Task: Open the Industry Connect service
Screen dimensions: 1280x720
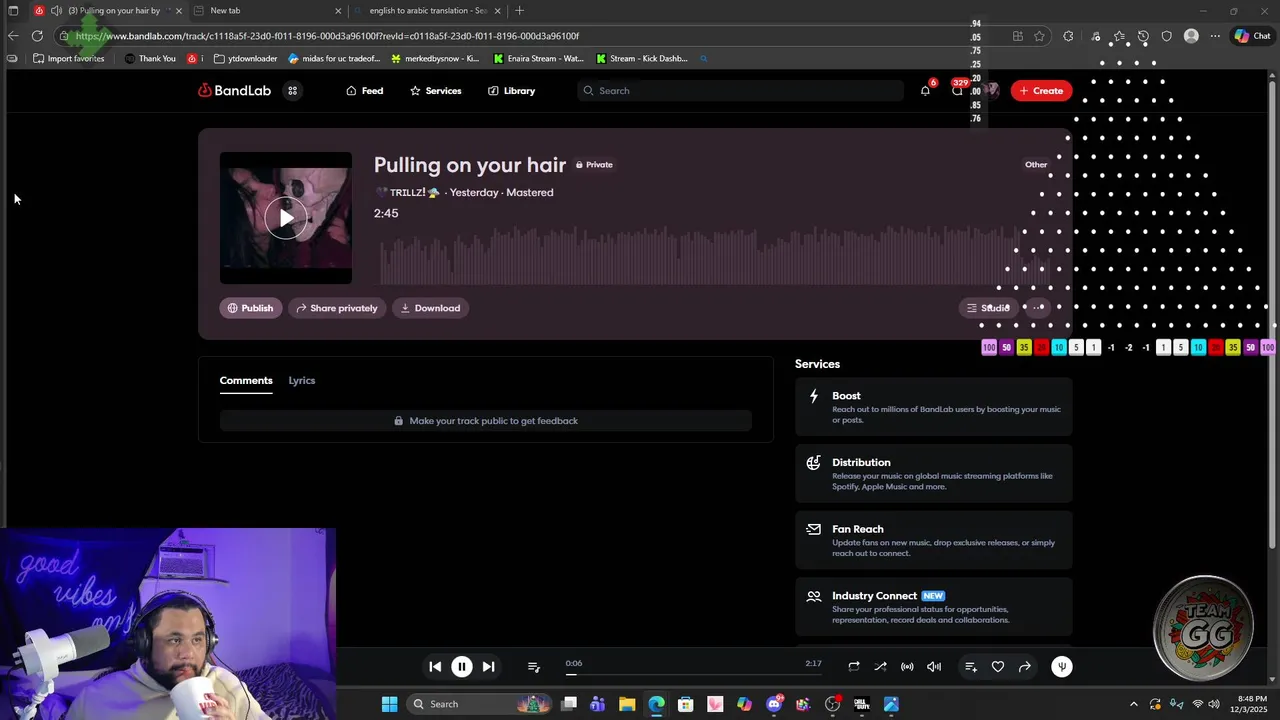Action: coord(934,607)
